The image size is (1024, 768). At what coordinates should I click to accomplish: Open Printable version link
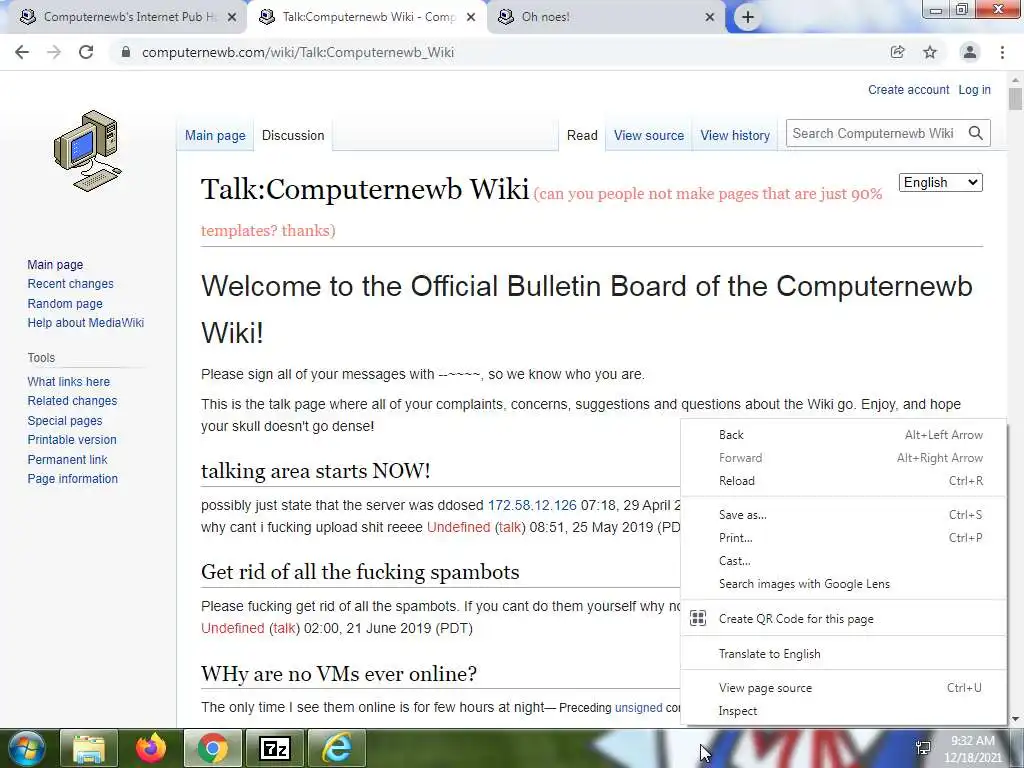(72, 440)
